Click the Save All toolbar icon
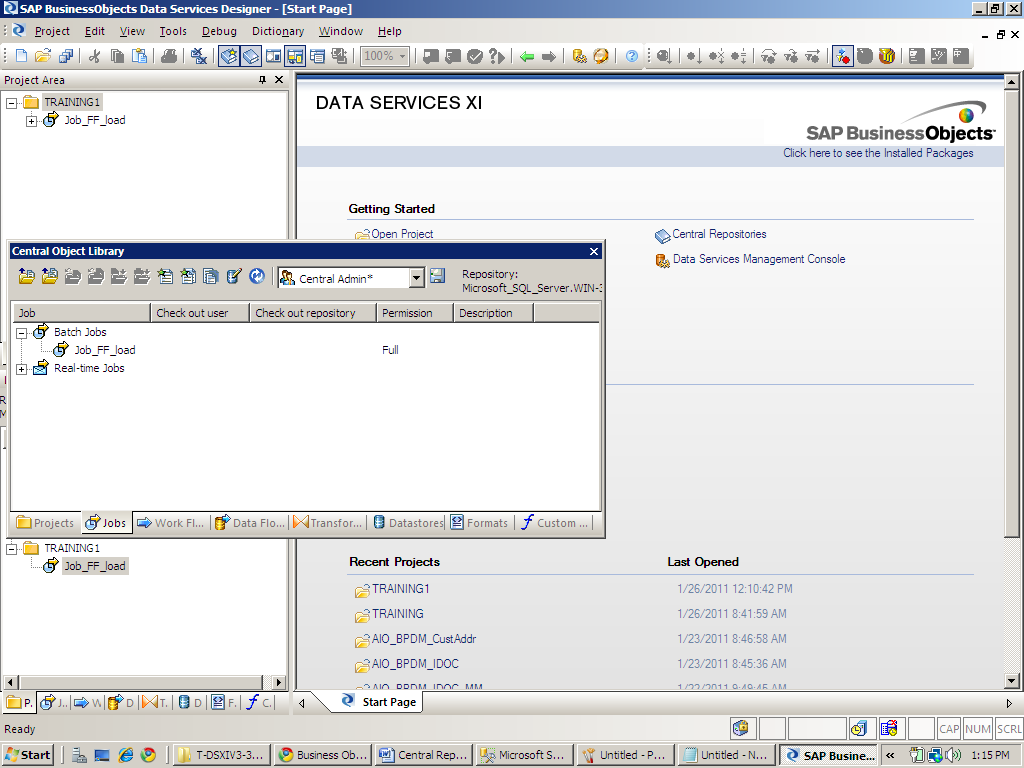Image resolution: width=1024 pixels, height=768 pixels. pyautogui.click(x=65, y=56)
